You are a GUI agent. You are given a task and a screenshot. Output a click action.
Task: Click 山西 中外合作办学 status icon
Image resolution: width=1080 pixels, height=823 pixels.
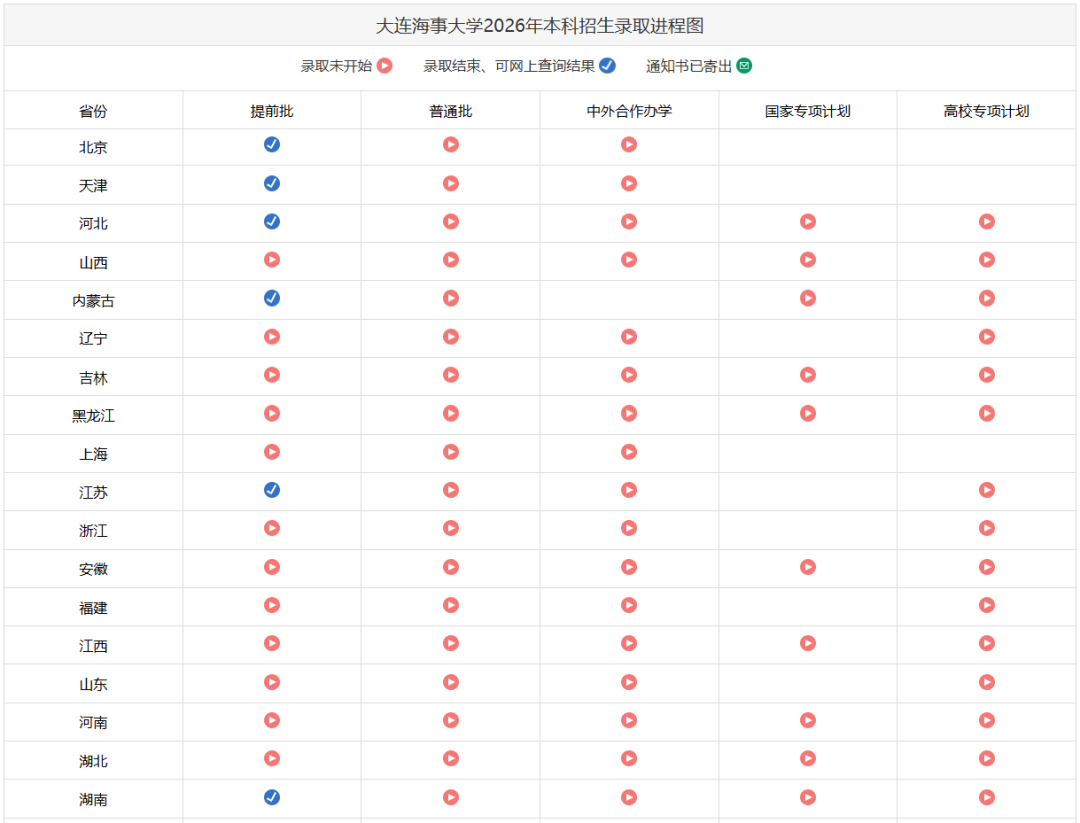[629, 260]
